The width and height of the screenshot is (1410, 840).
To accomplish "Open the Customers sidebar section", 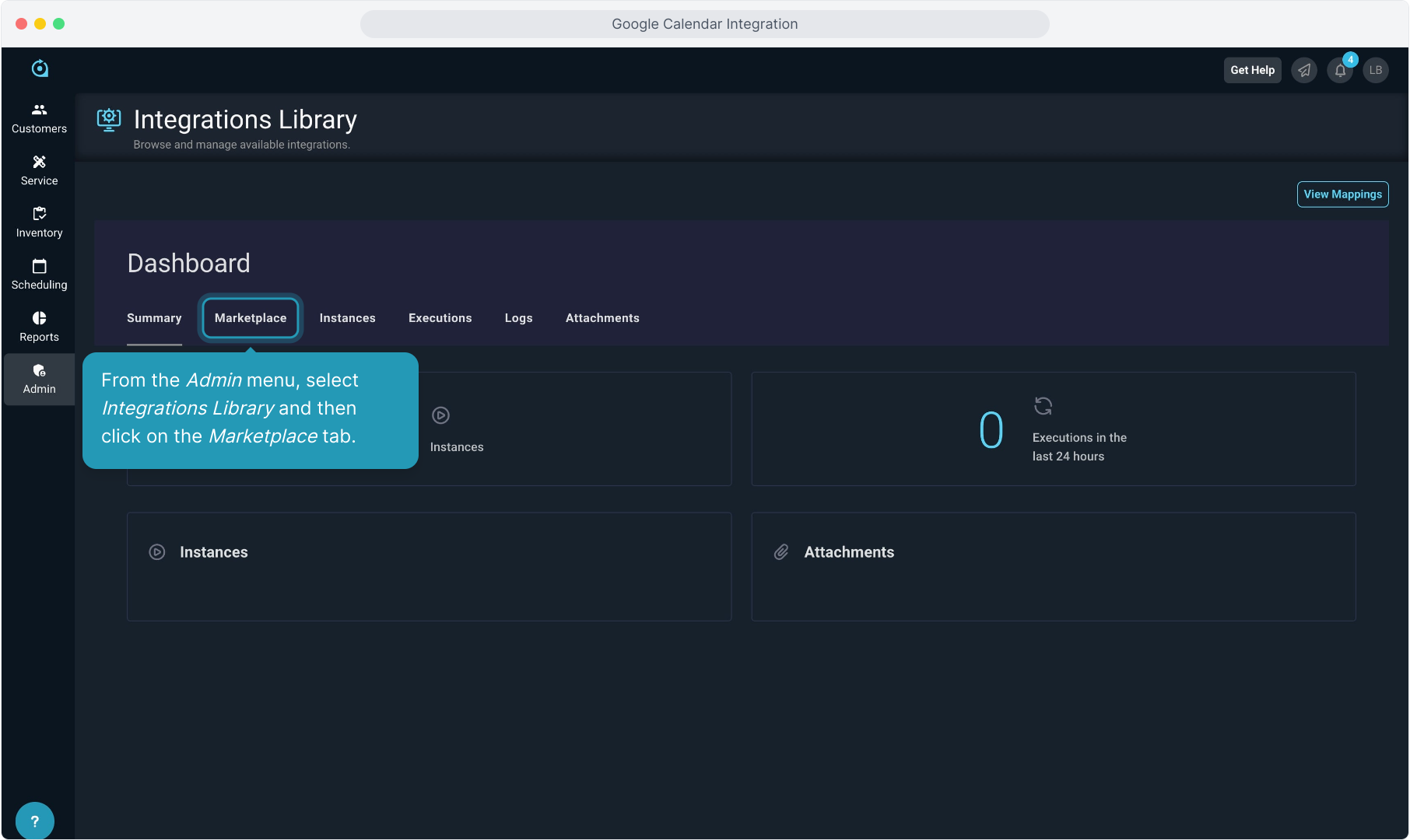I will click(x=39, y=118).
